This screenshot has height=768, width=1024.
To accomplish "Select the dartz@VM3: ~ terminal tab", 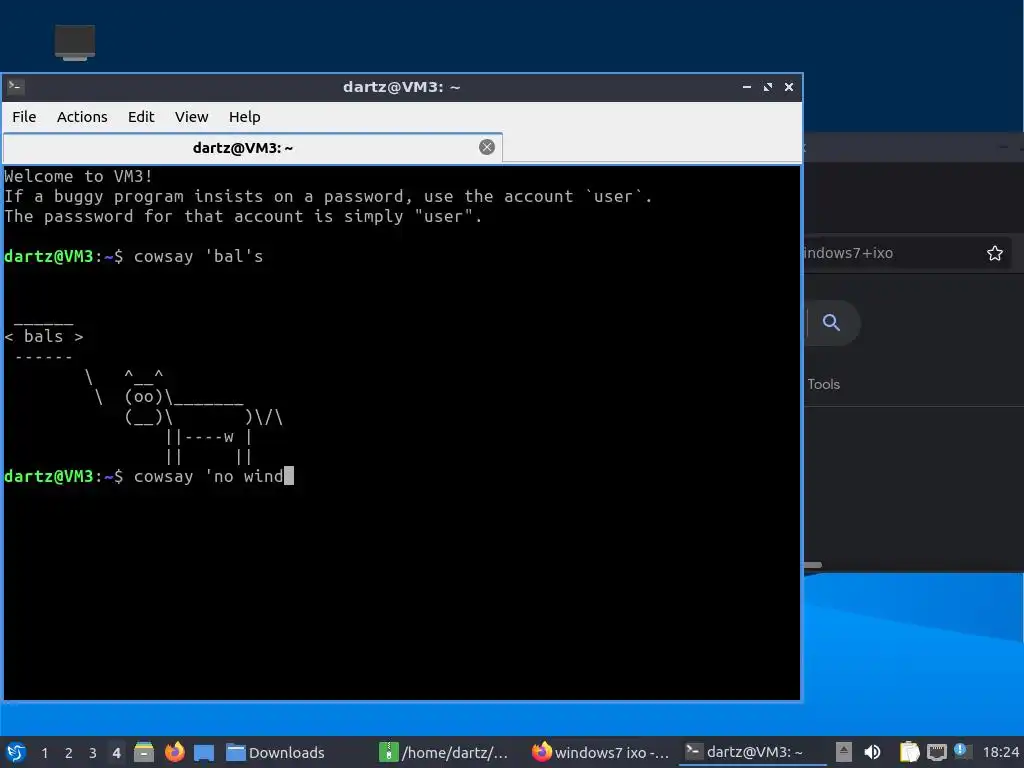I will 253,148.
